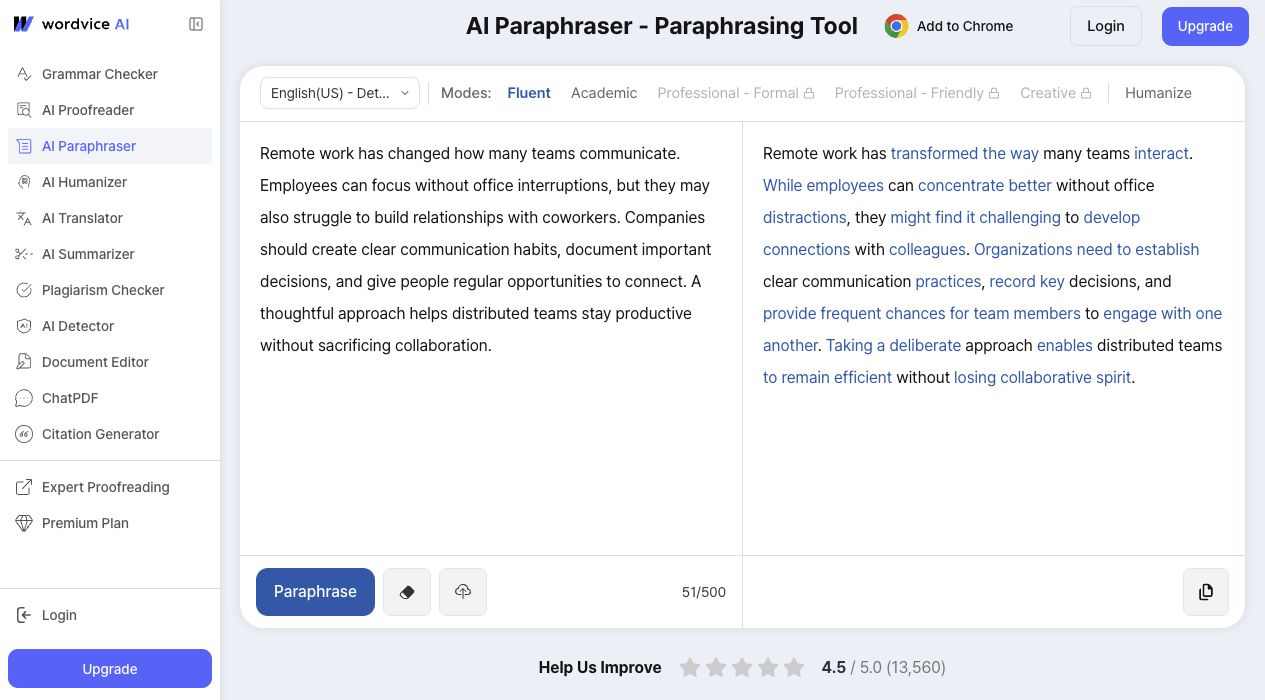Click the cloud upload file icon
The height and width of the screenshot is (700, 1265).
pos(463,592)
